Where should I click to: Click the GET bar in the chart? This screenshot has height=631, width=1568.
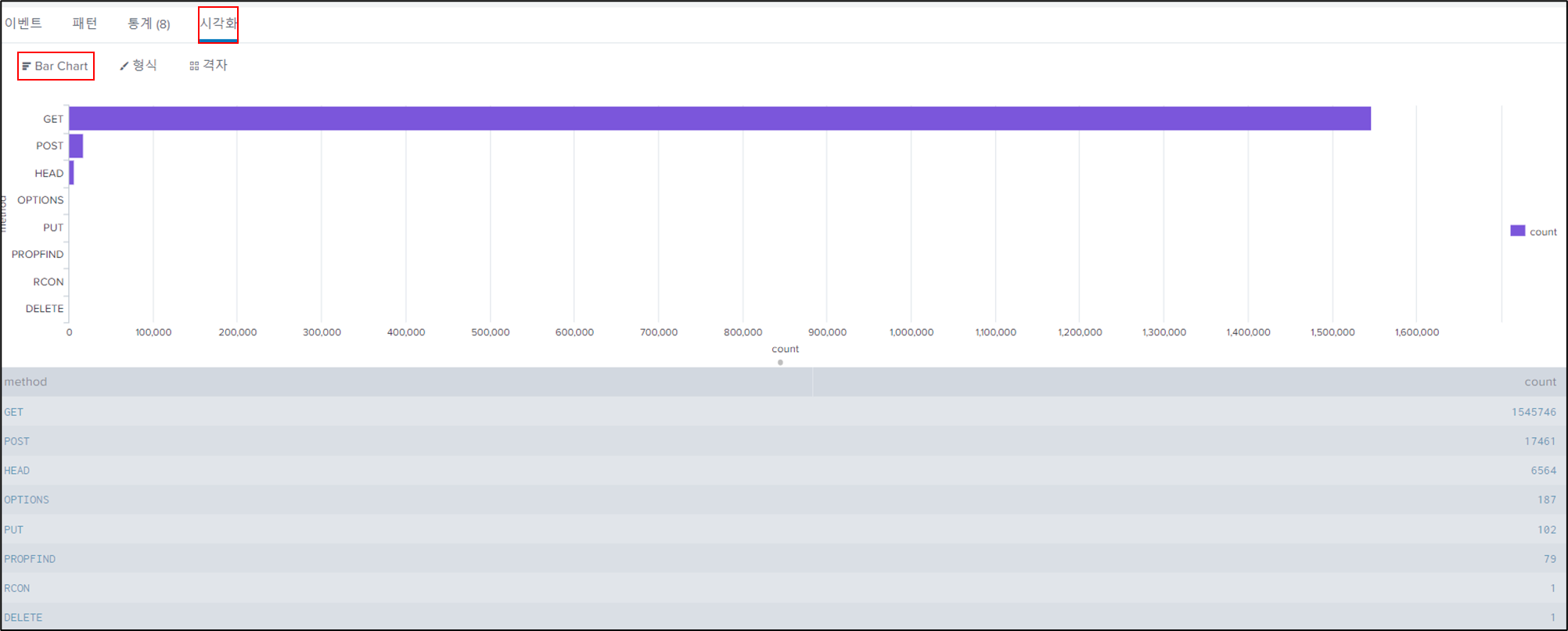[720, 119]
